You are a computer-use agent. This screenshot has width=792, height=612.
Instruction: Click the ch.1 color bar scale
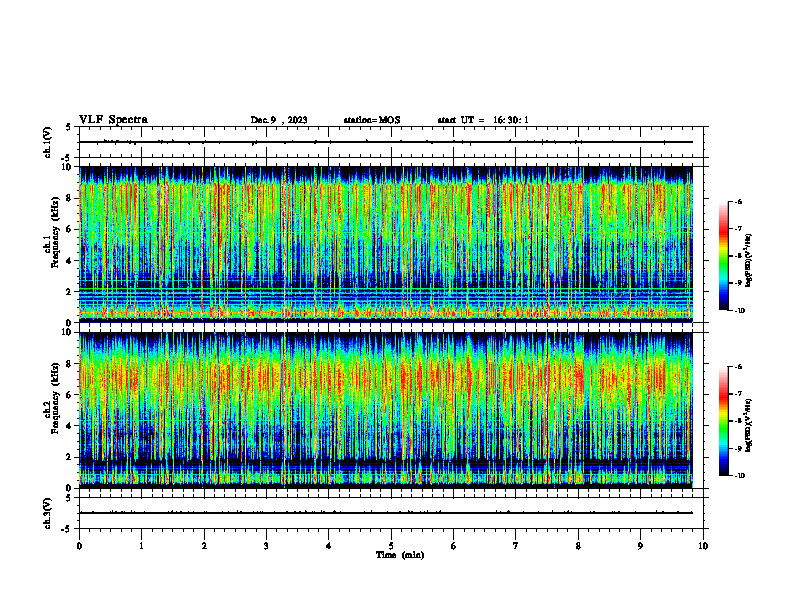point(723,256)
